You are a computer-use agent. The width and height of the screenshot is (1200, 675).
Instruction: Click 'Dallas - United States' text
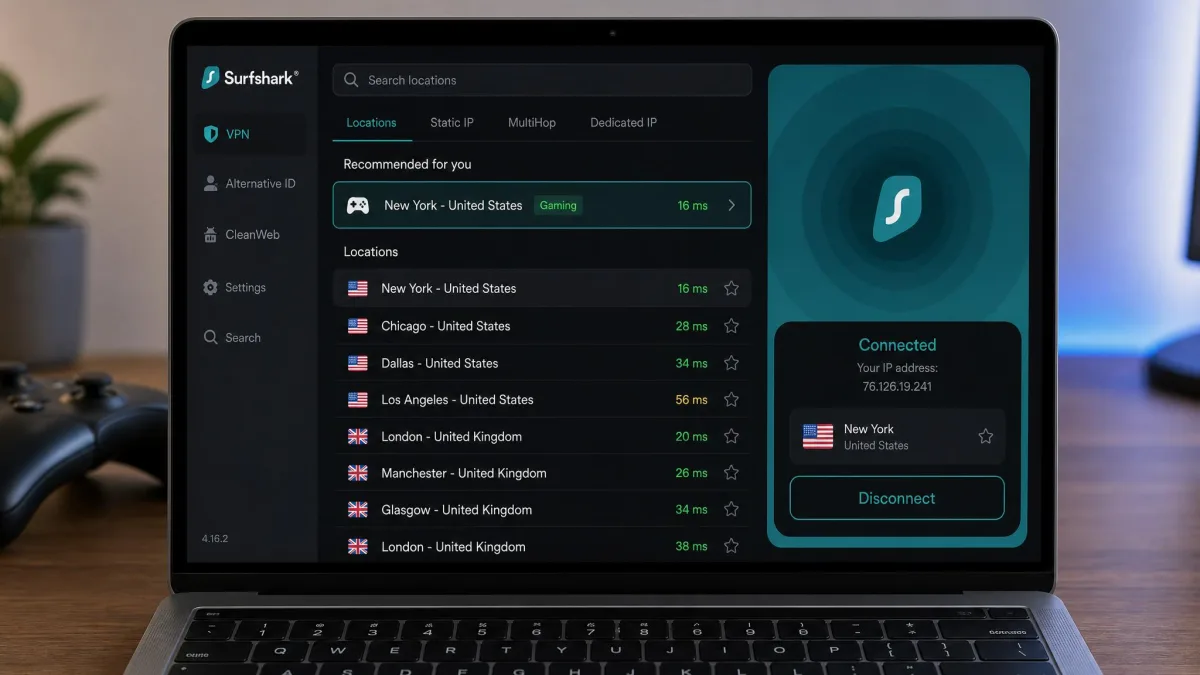[439, 363]
